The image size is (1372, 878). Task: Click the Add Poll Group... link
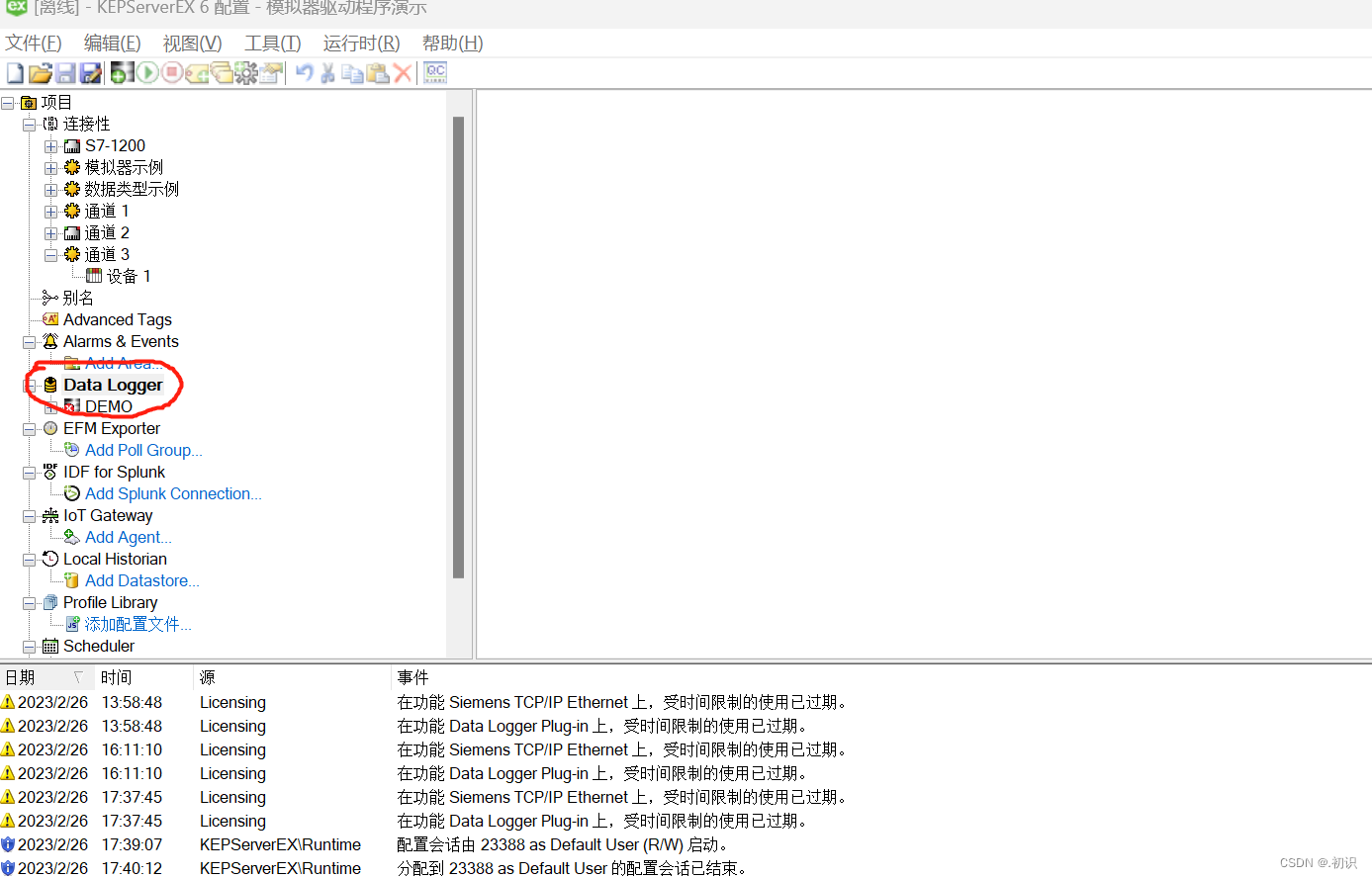coord(143,450)
